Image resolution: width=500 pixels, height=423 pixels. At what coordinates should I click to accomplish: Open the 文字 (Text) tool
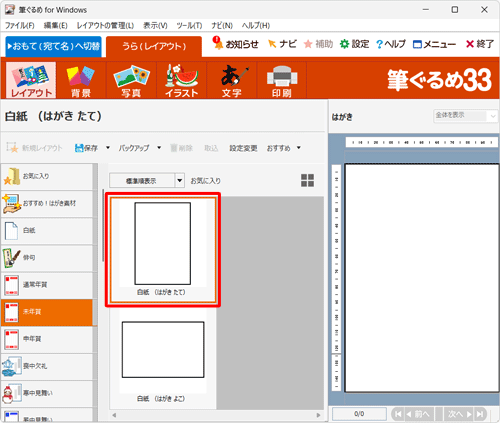point(232,80)
